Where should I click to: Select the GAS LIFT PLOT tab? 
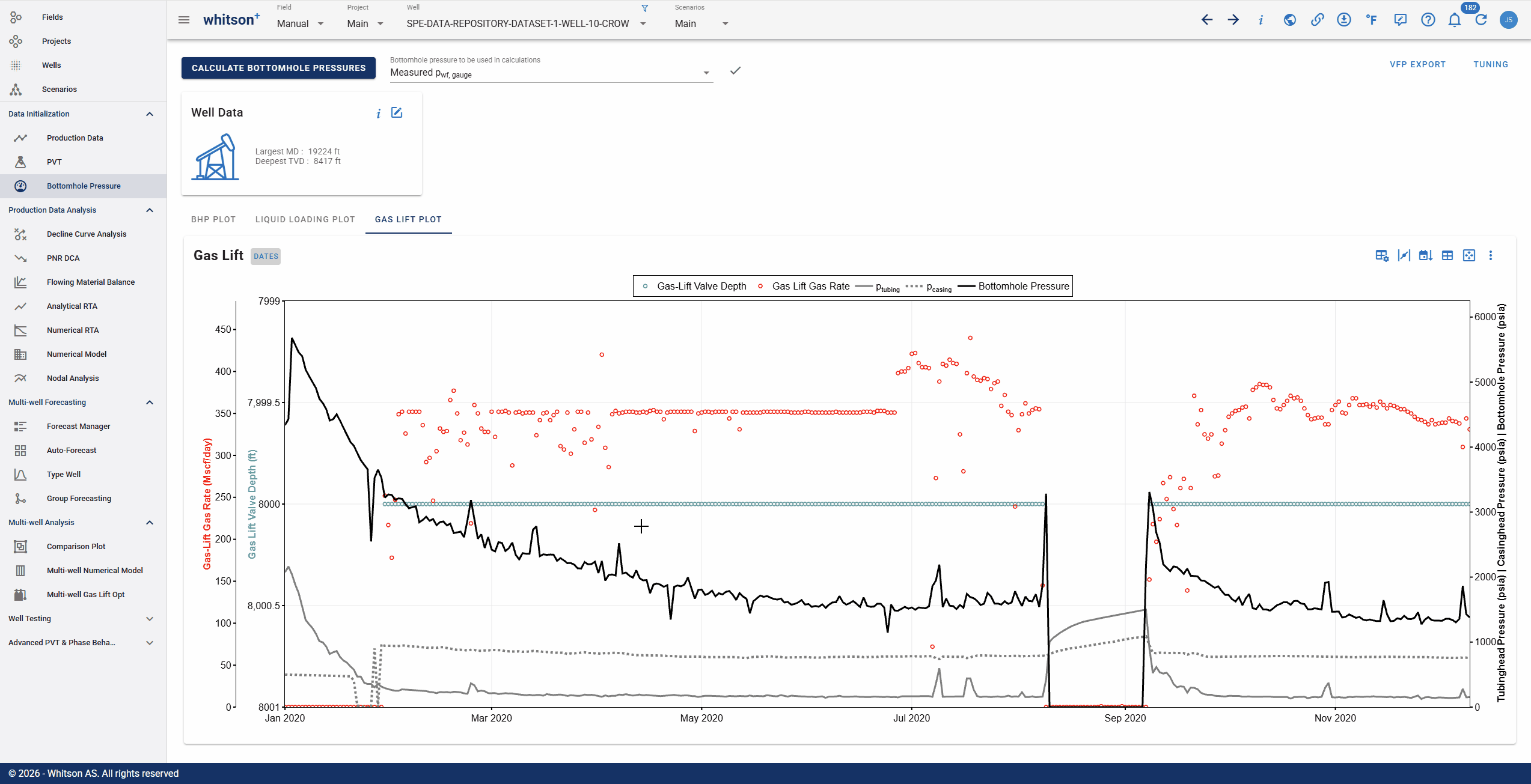point(409,219)
